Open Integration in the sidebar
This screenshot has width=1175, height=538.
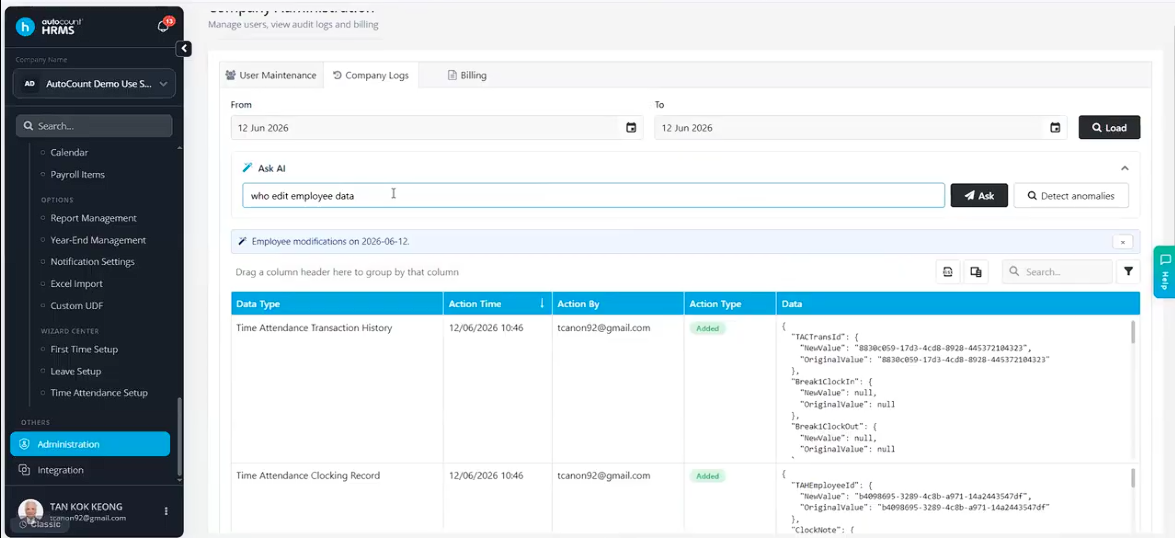coord(61,470)
